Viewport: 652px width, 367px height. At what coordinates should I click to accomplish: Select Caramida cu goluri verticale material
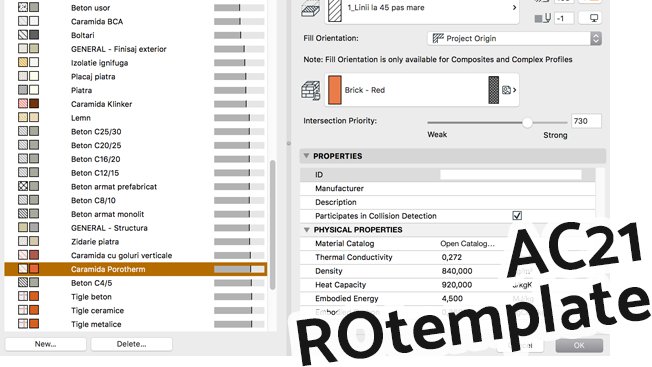point(136,255)
